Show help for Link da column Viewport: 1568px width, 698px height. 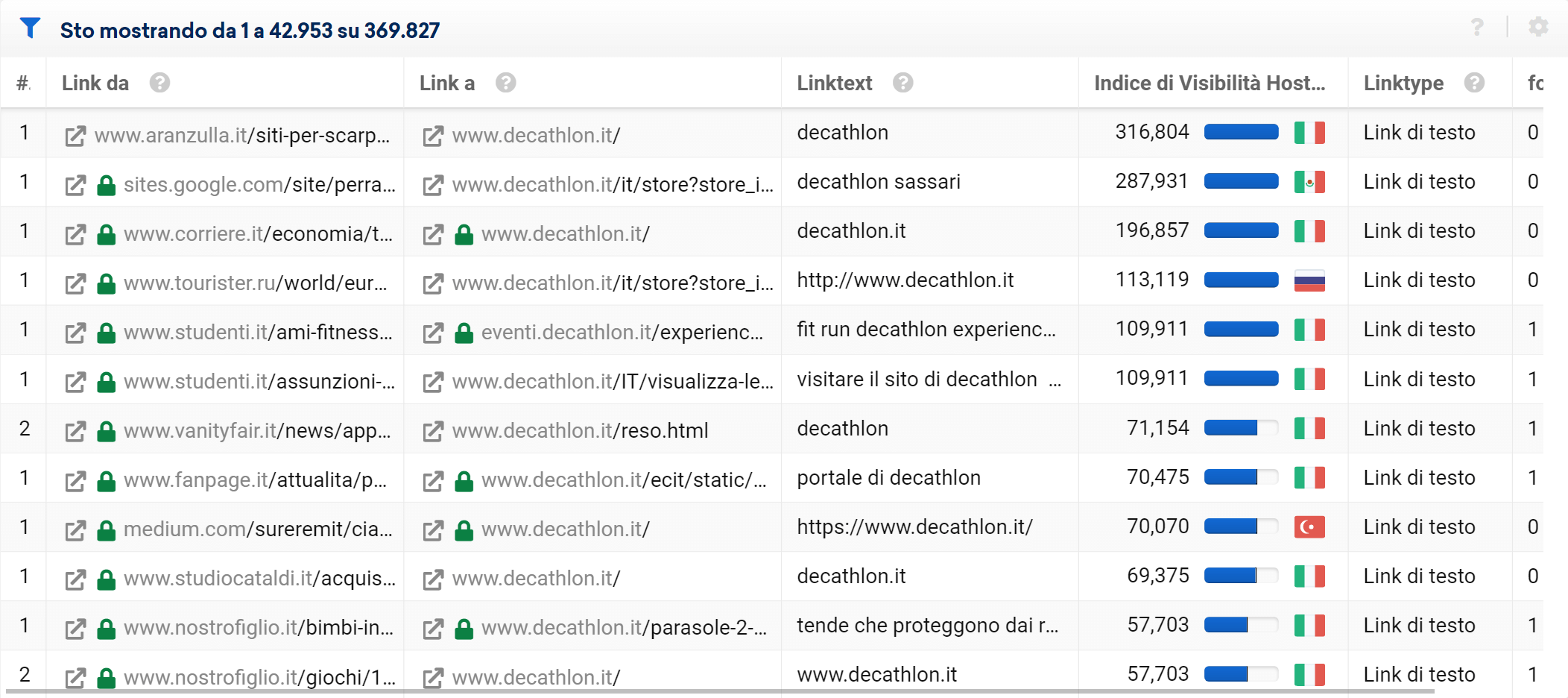(x=159, y=83)
